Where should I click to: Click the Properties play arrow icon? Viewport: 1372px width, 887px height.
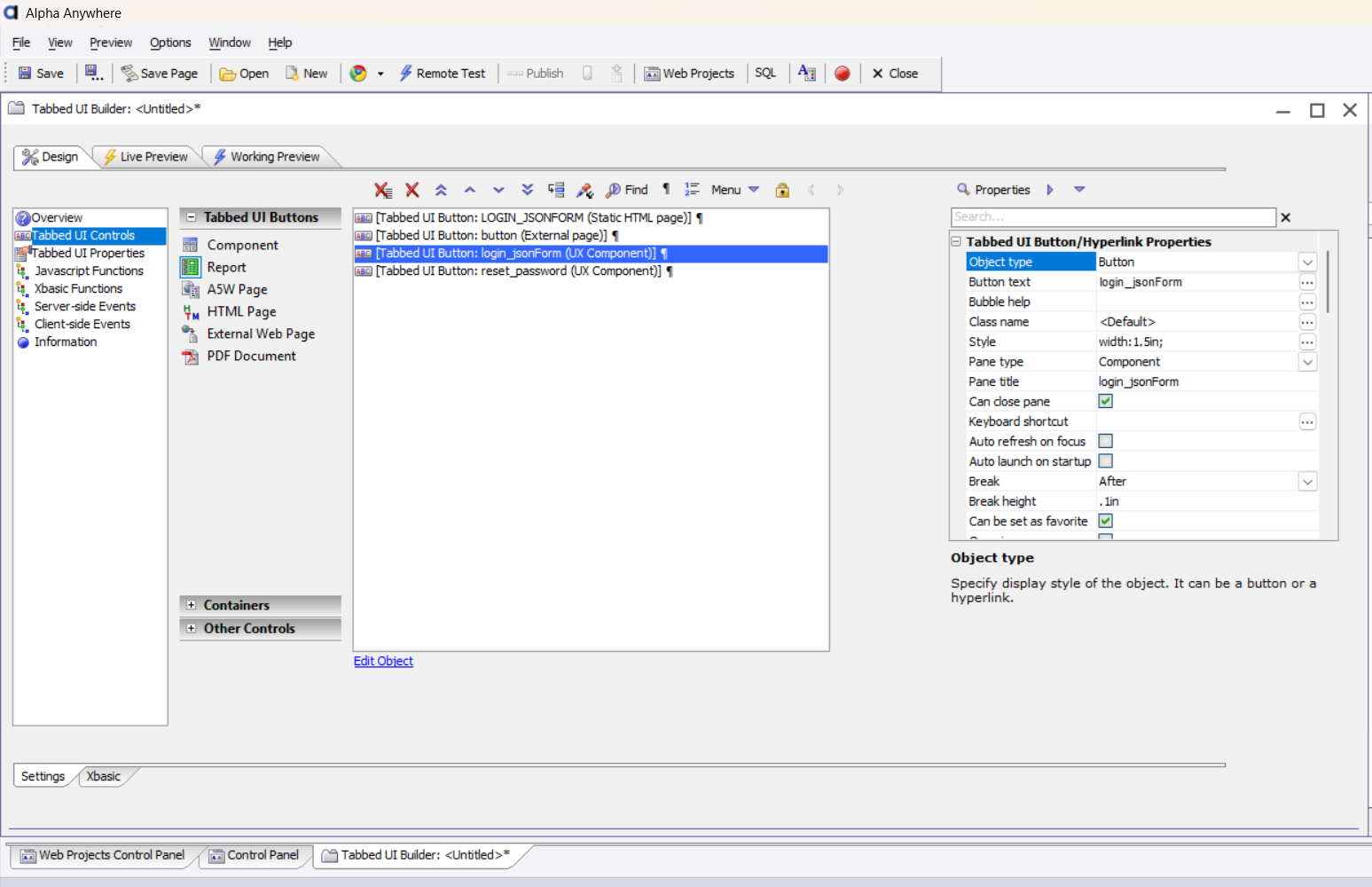click(x=1050, y=190)
